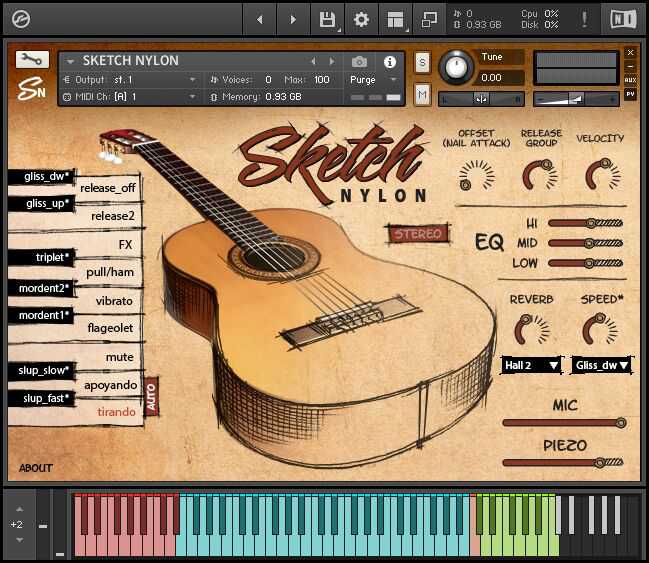Click the NI logo icon
This screenshot has width=649, height=563.
[x=623, y=19]
